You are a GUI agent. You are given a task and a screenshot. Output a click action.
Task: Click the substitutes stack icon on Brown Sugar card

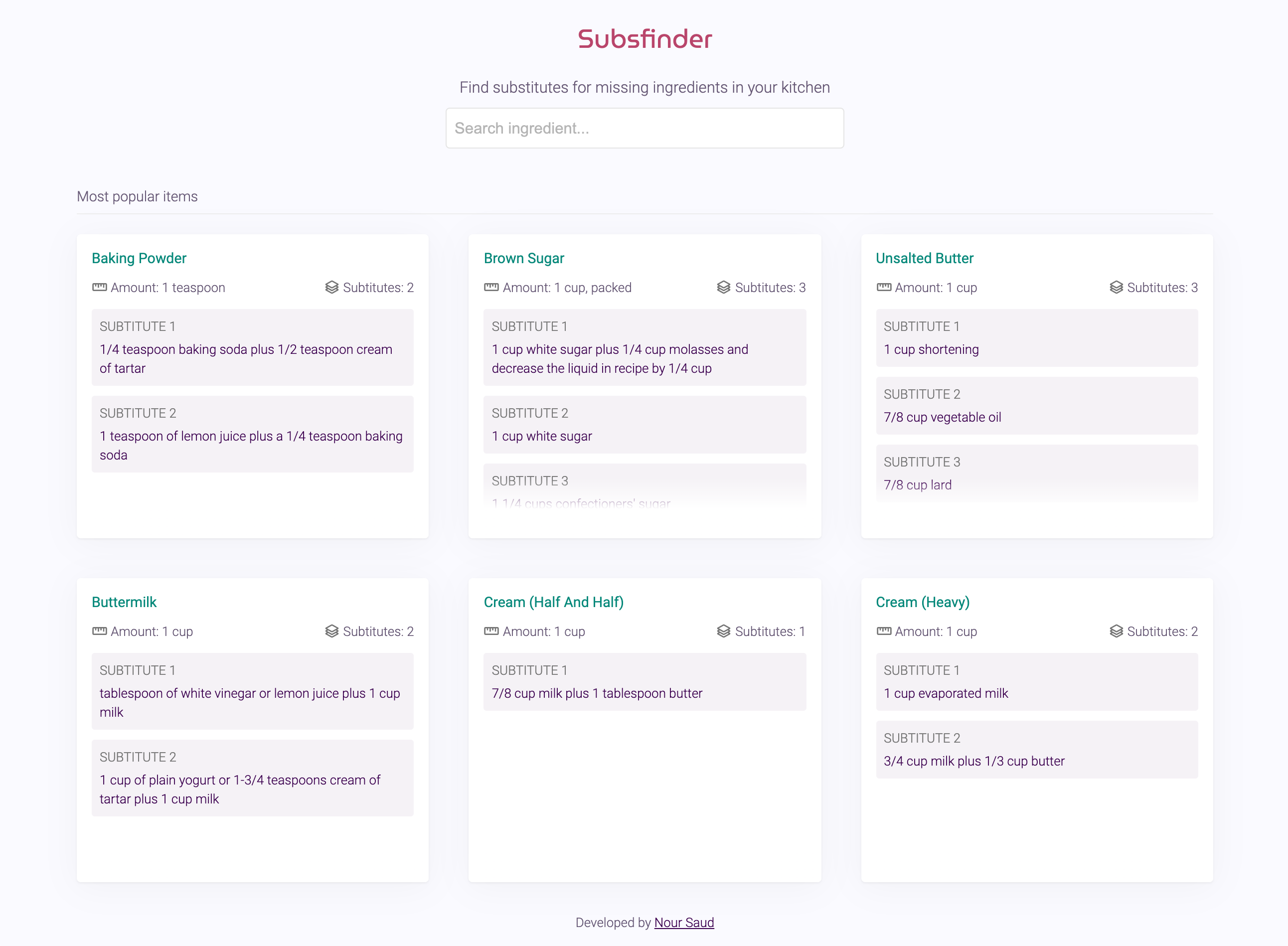point(723,288)
